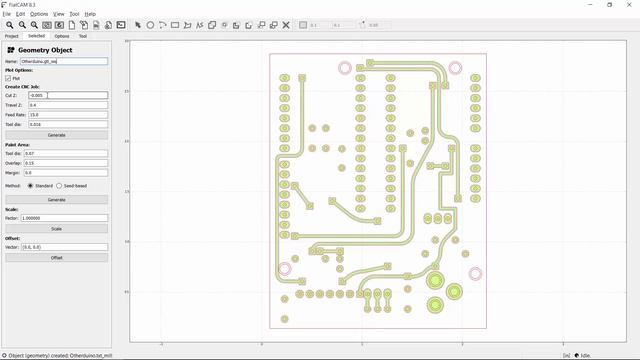Toggle the snap to corner icon
This screenshot has height=360, width=640.
tap(362, 25)
